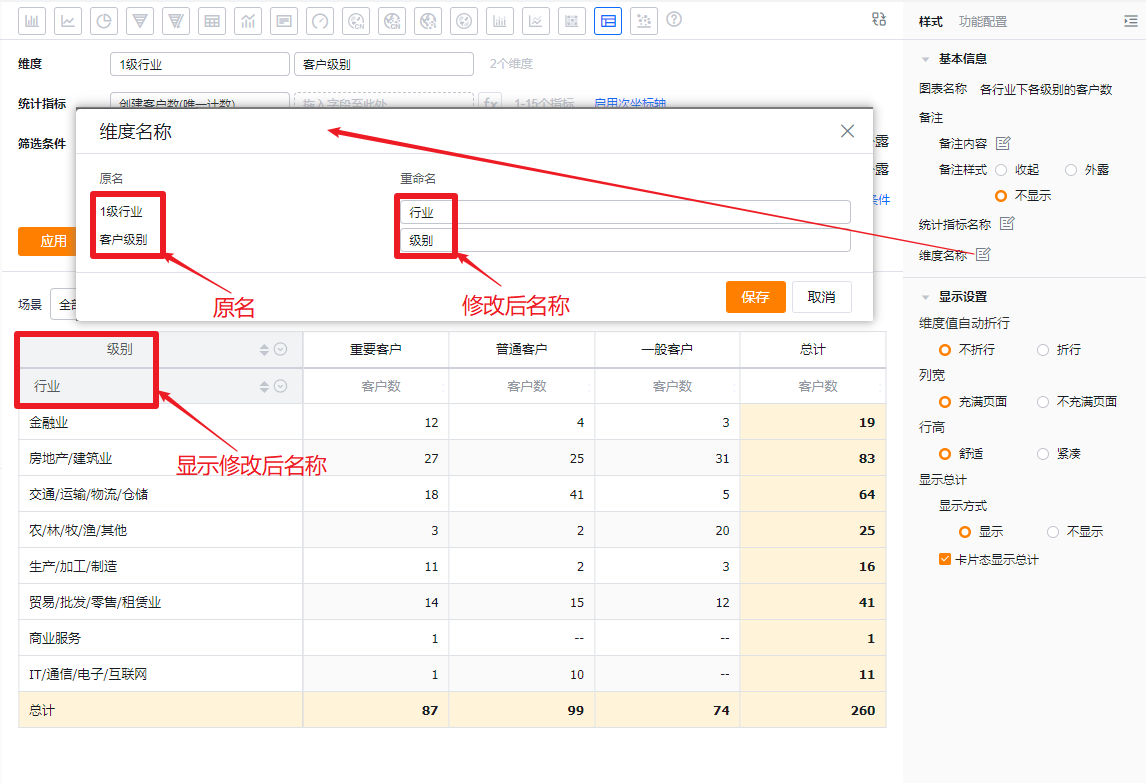Select the pivot table chart icon

[x=608, y=20]
